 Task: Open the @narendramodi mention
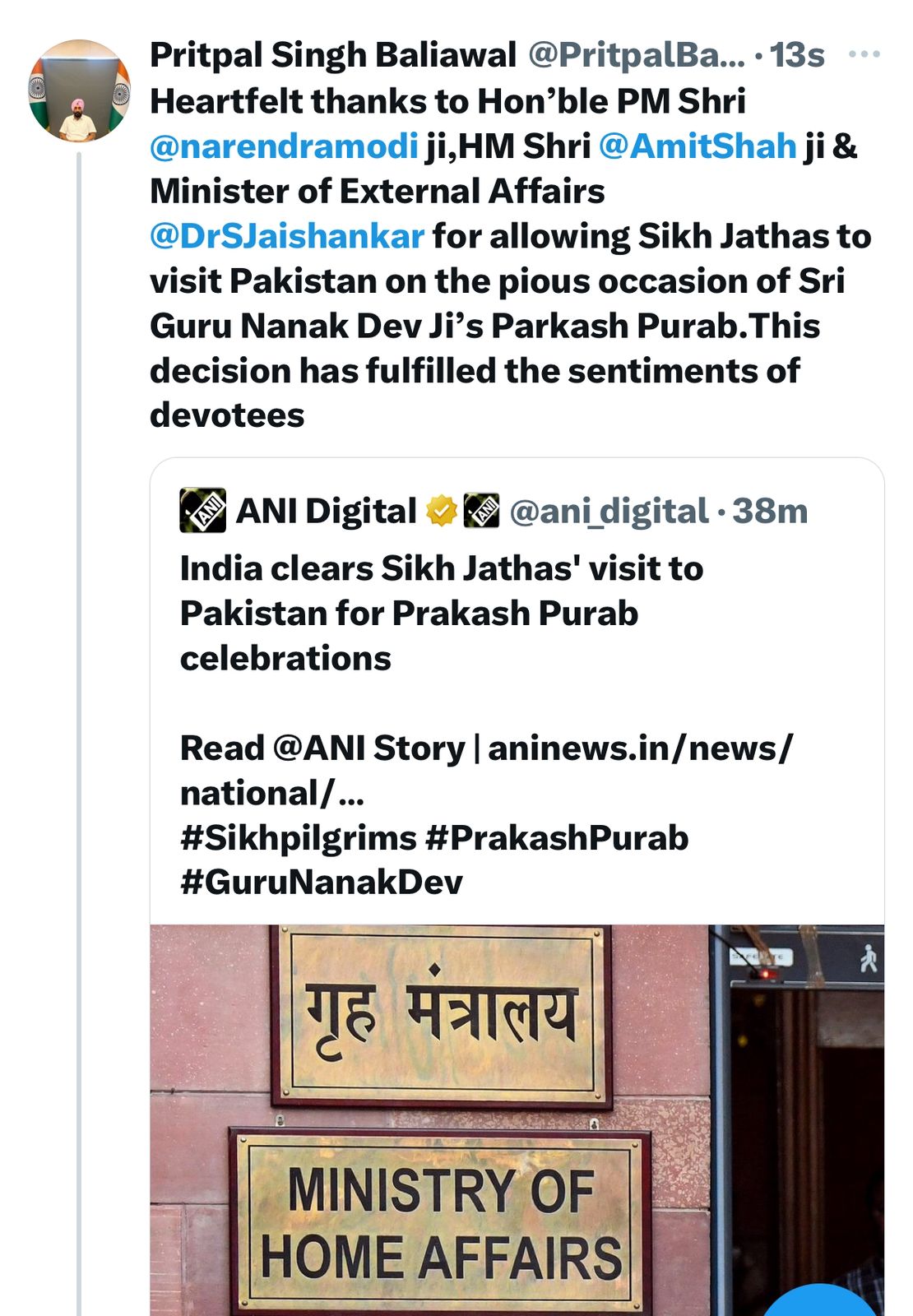click(284, 146)
